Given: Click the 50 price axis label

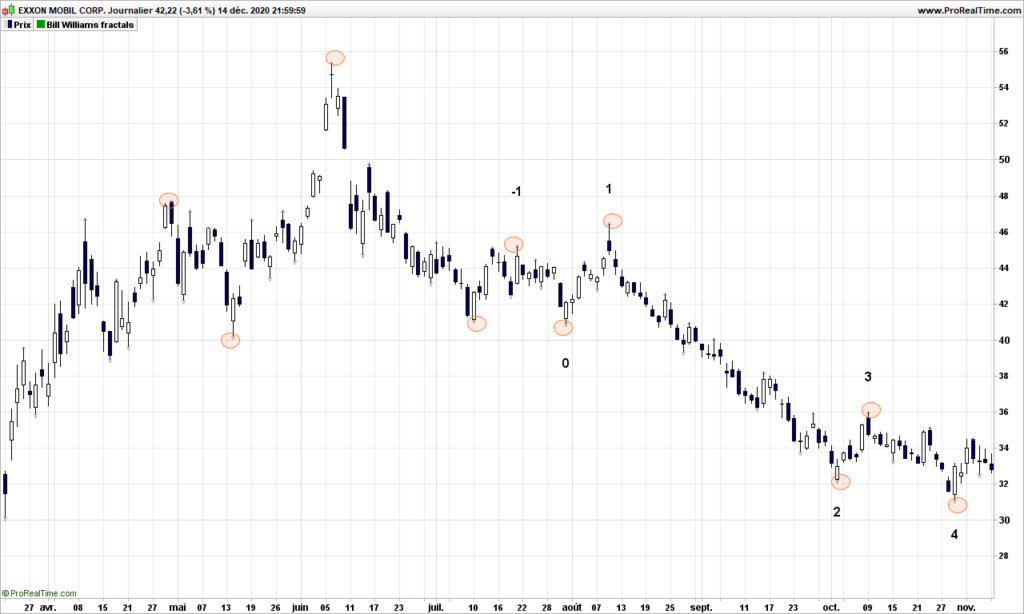Looking at the screenshot, I should point(1004,159).
